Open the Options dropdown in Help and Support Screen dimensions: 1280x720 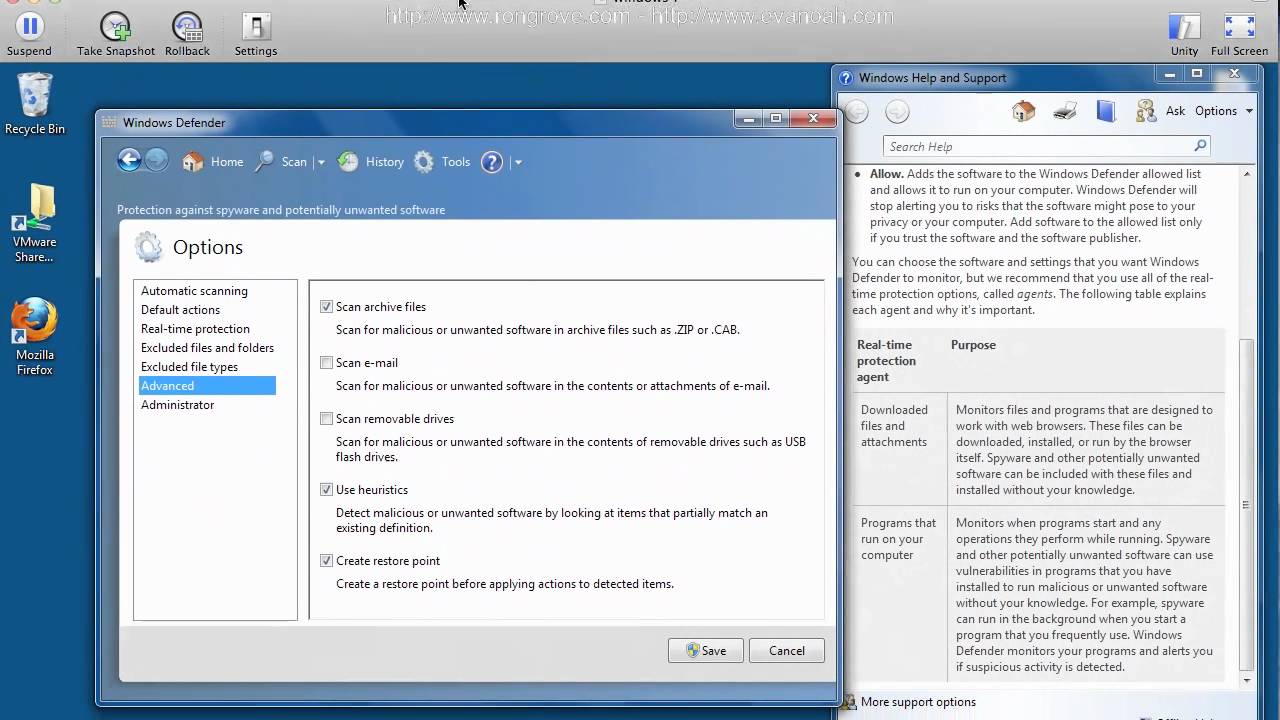pyautogui.click(x=1224, y=111)
